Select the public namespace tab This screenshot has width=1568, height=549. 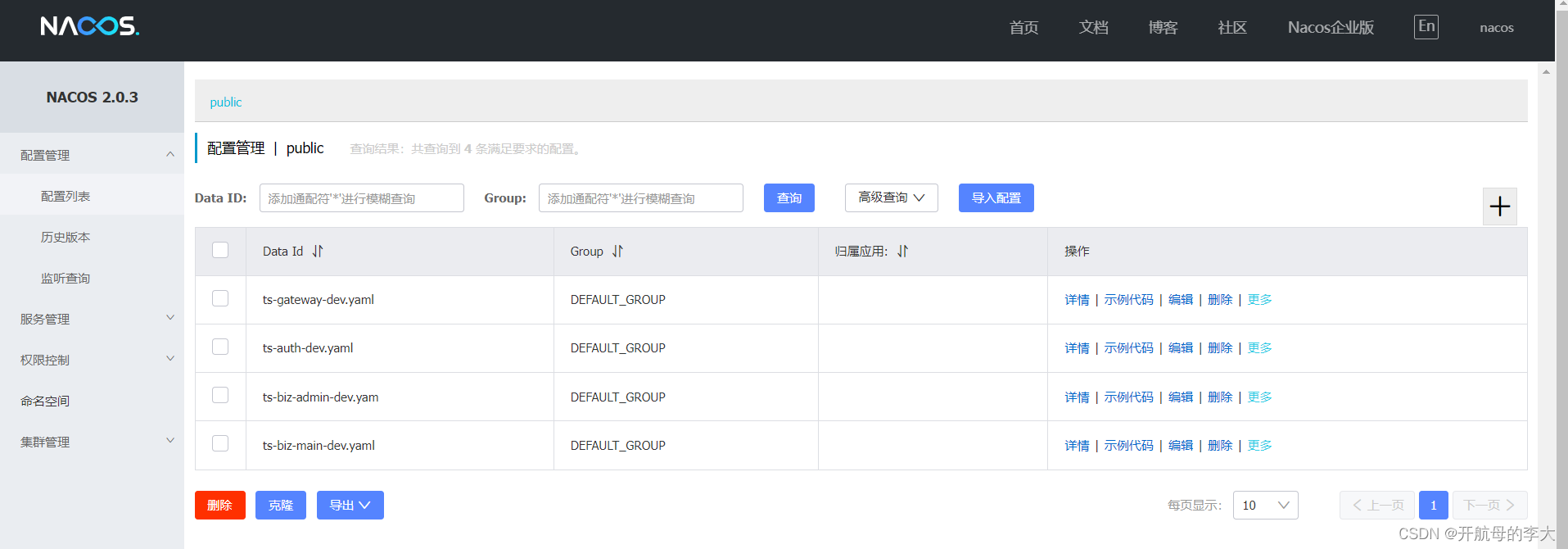(225, 102)
